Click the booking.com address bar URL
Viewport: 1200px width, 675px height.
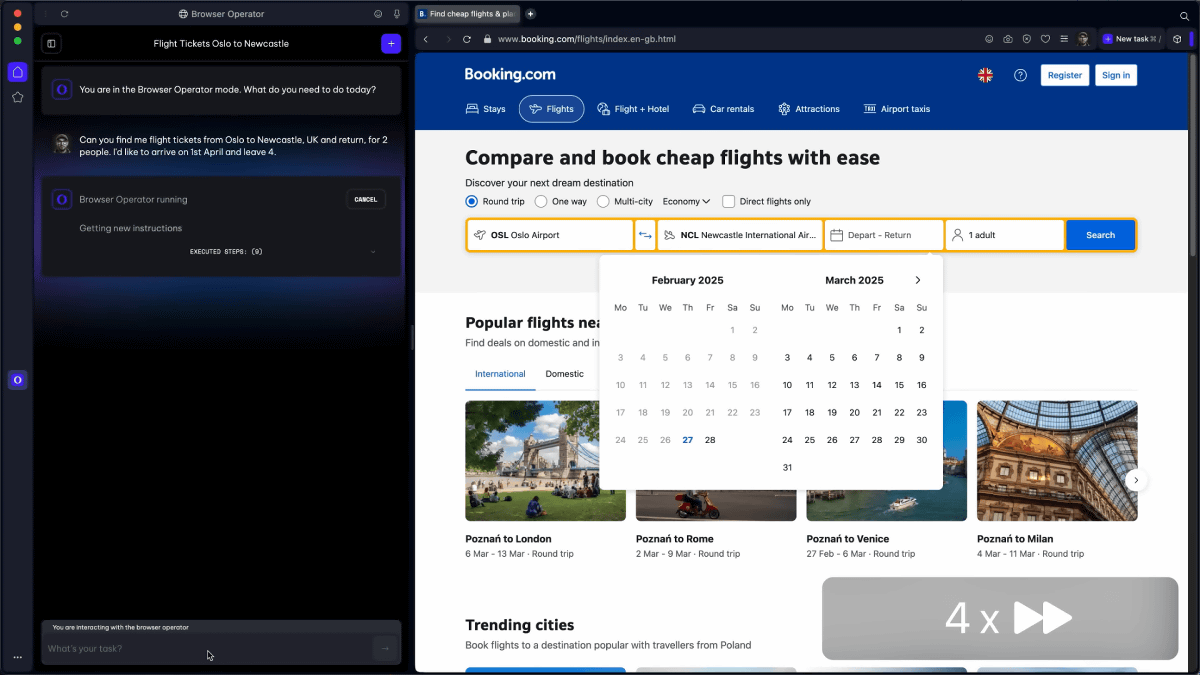[586, 39]
